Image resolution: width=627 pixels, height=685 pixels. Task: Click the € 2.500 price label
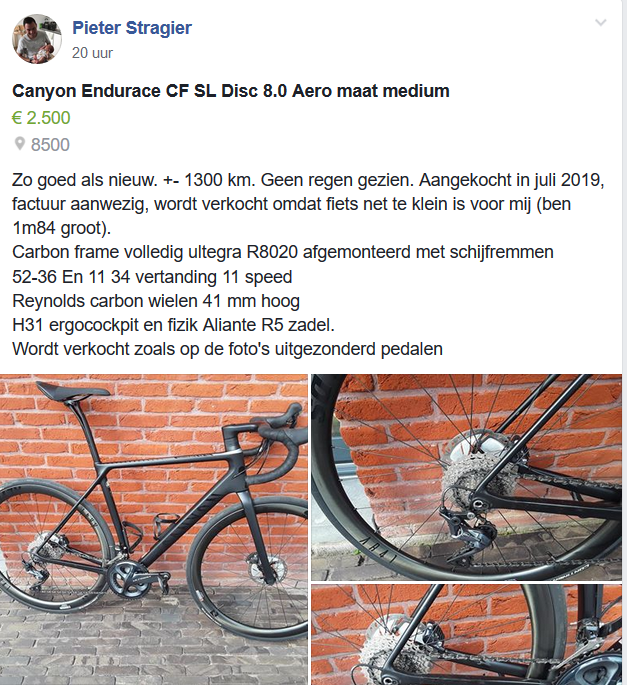41,118
